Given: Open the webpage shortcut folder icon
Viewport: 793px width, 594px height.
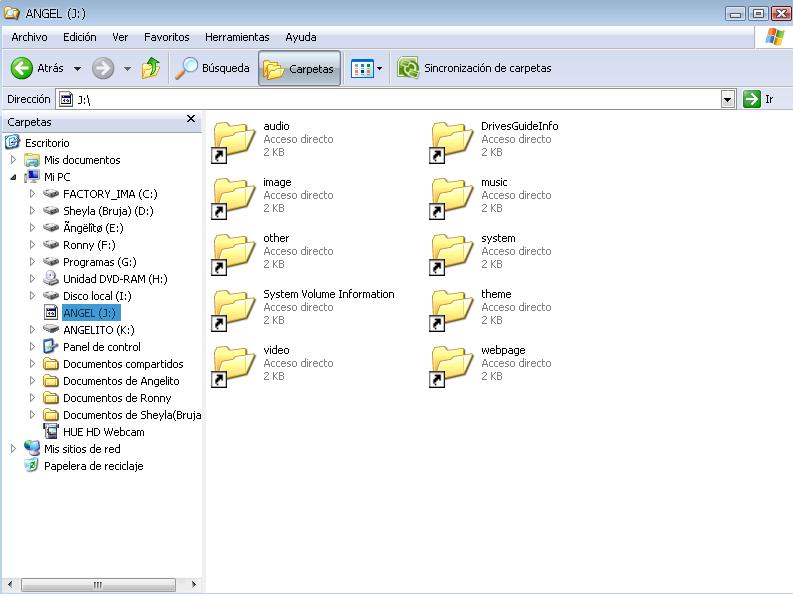Looking at the screenshot, I should pos(451,368).
